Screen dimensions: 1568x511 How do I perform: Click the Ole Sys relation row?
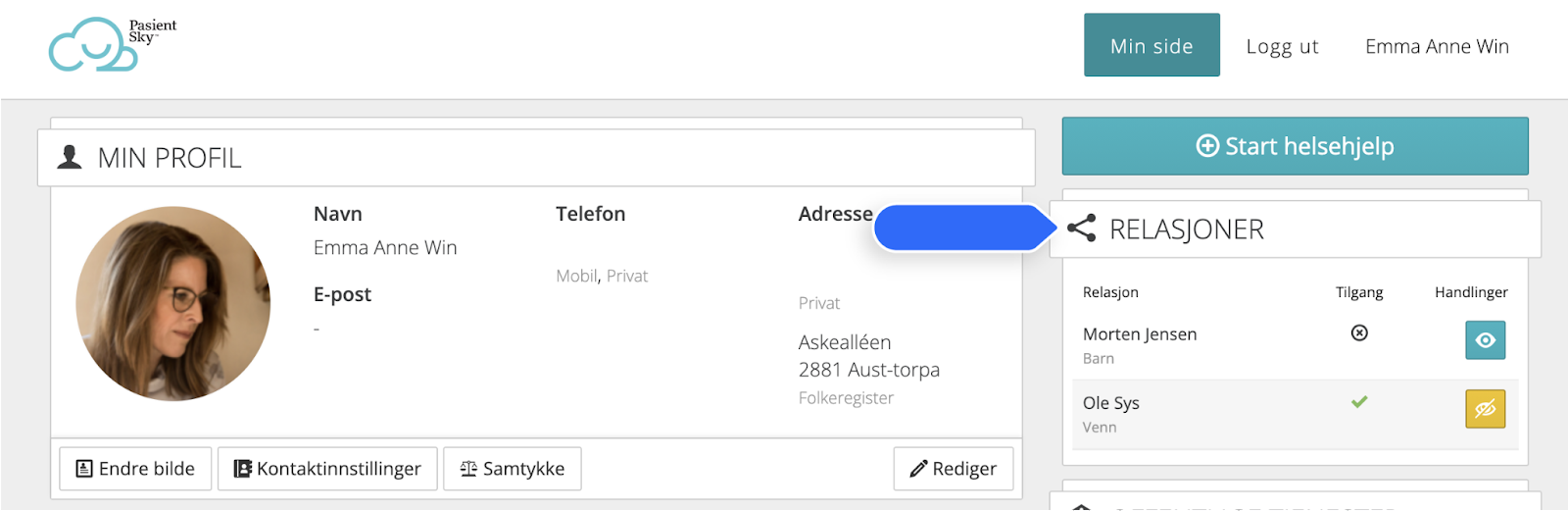pyautogui.click(x=1296, y=414)
